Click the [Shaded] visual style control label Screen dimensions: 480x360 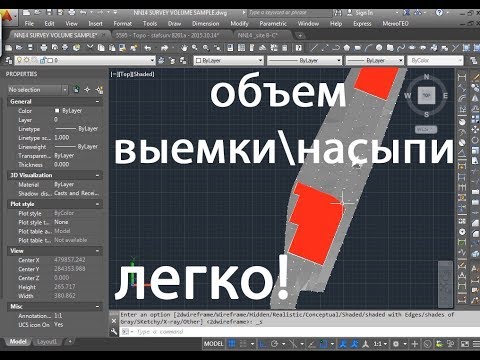(143, 74)
